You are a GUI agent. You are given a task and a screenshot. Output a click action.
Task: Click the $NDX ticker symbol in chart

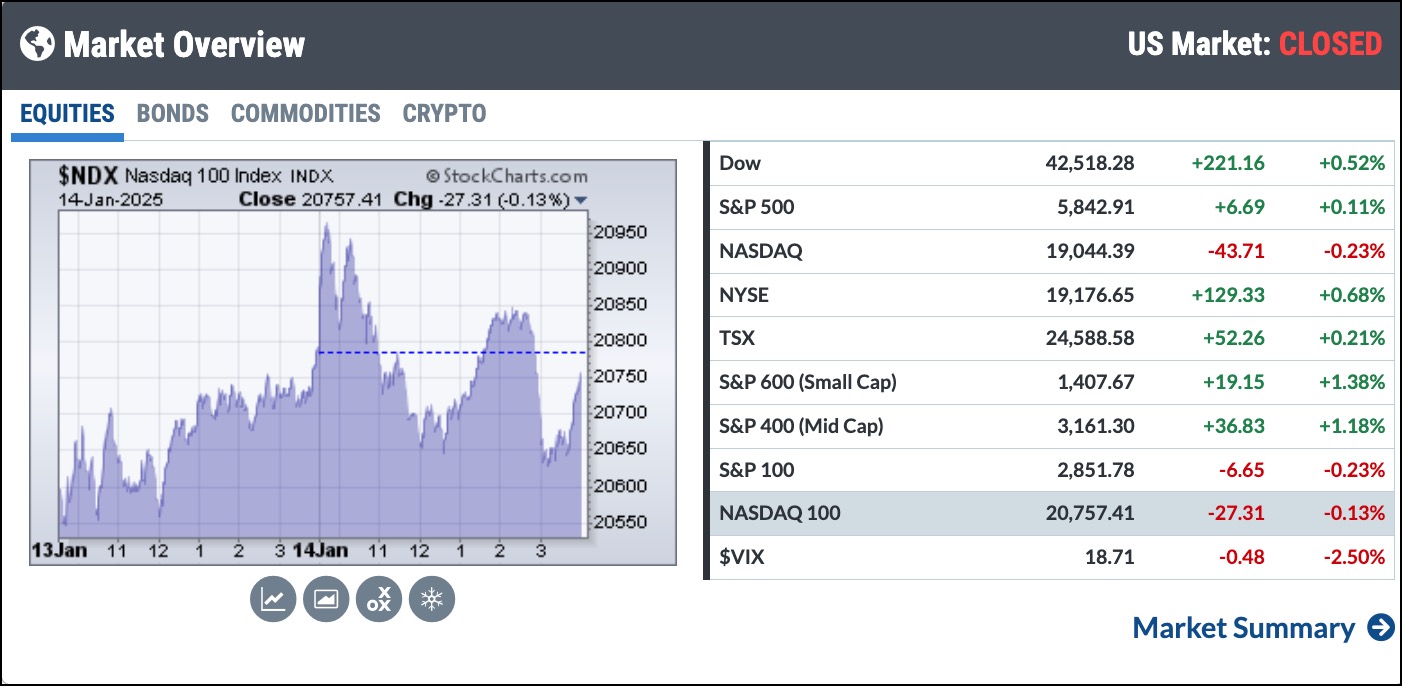(x=90, y=177)
